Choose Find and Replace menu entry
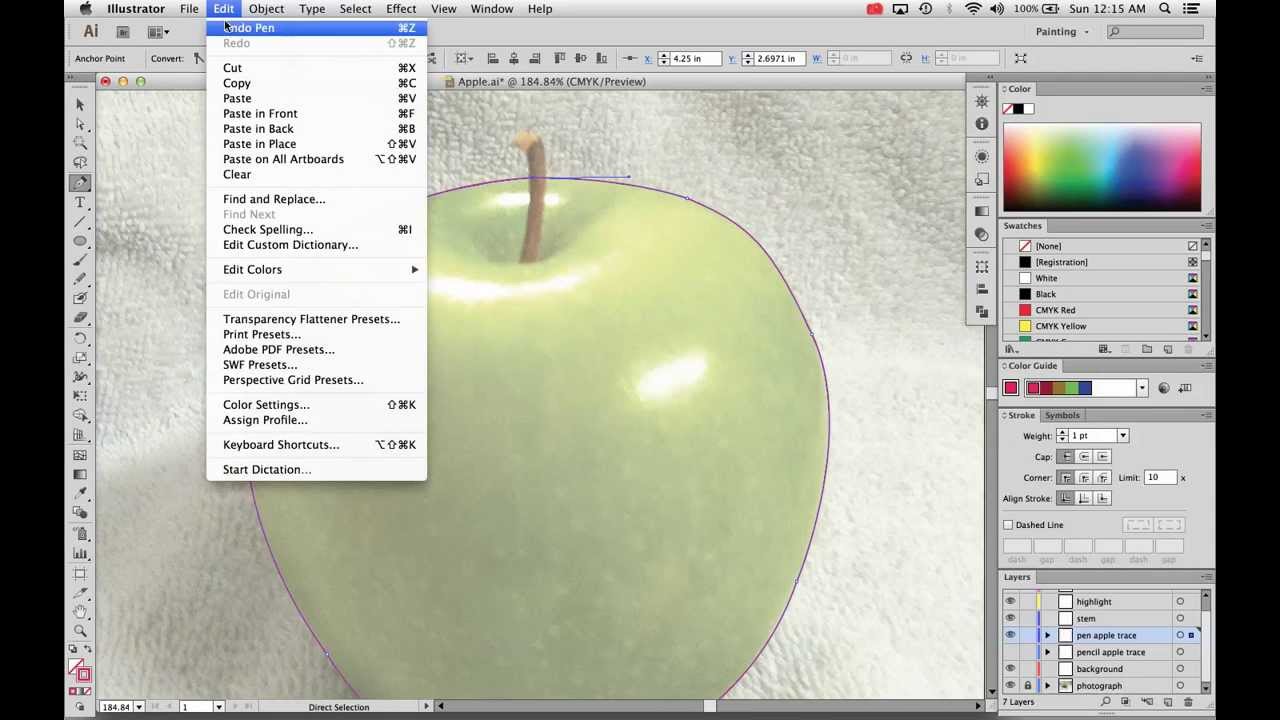Image resolution: width=1280 pixels, height=720 pixels. (316, 199)
